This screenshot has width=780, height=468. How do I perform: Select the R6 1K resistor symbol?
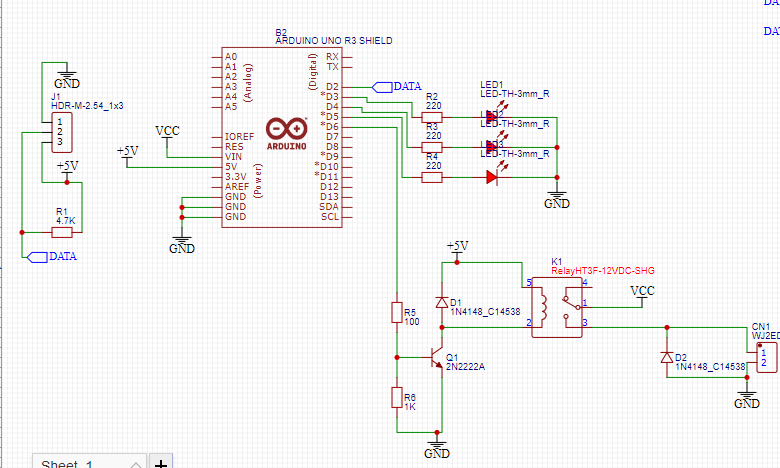point(396,397)
